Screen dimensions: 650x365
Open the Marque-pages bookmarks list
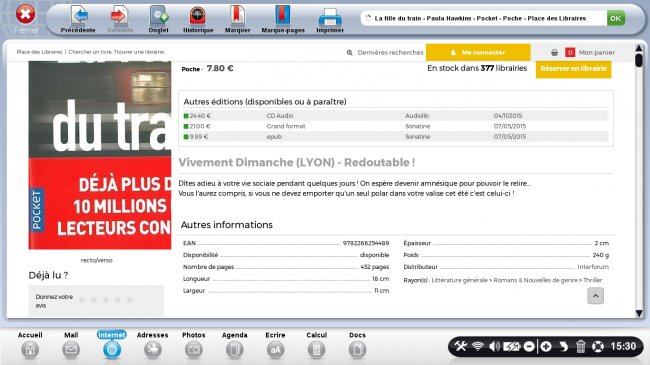point(283,19)
